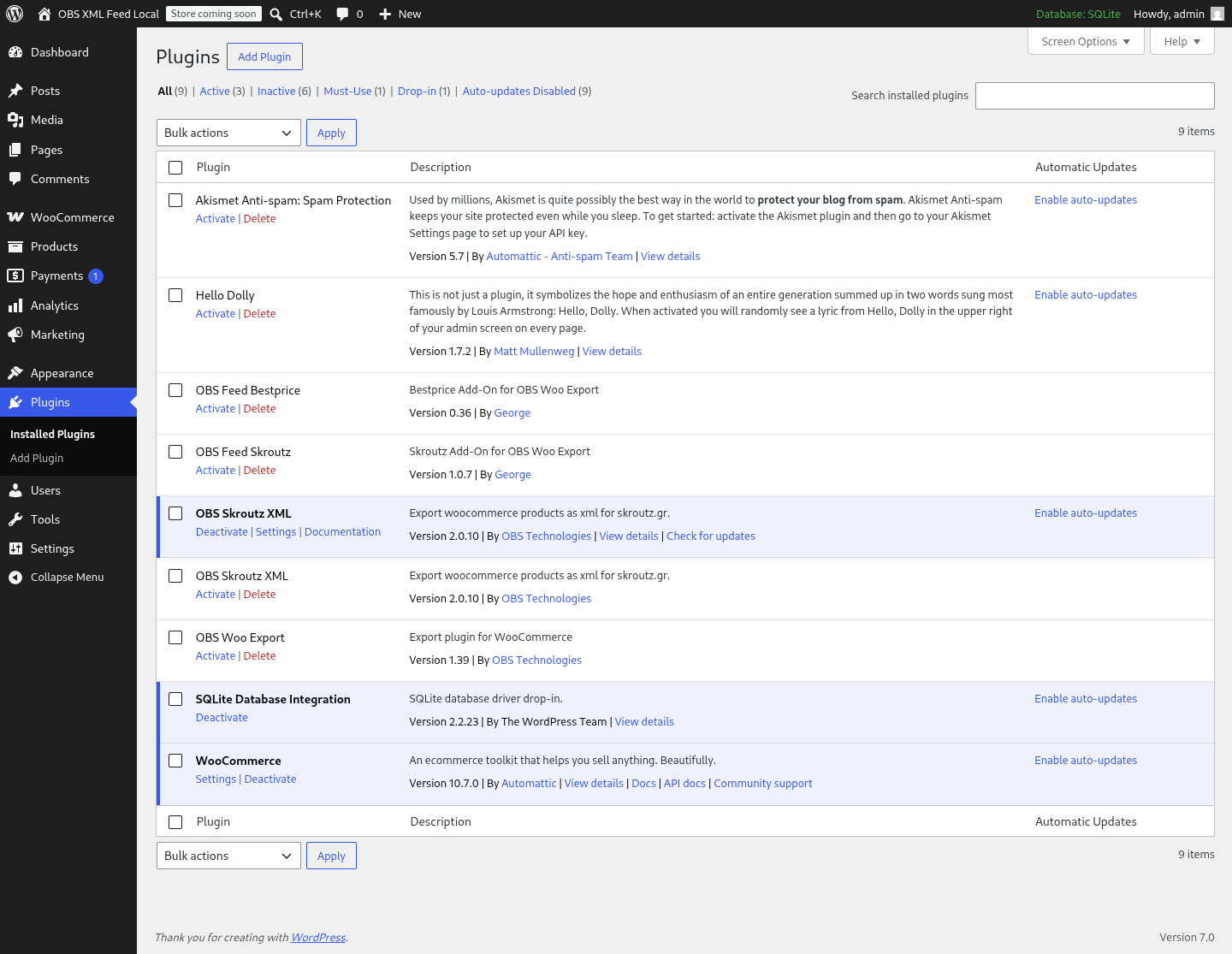
Task: Check the OBS Feed Bestprice checkbox
Action: click(x=175, y=390)
